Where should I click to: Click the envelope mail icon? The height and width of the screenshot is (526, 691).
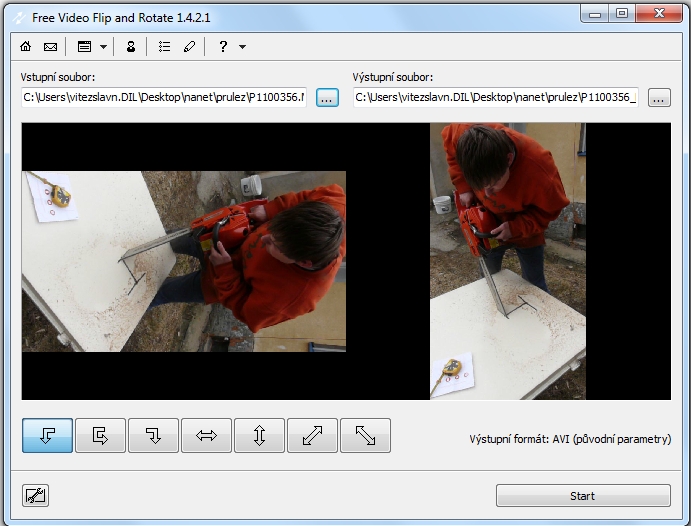point(49,47)
